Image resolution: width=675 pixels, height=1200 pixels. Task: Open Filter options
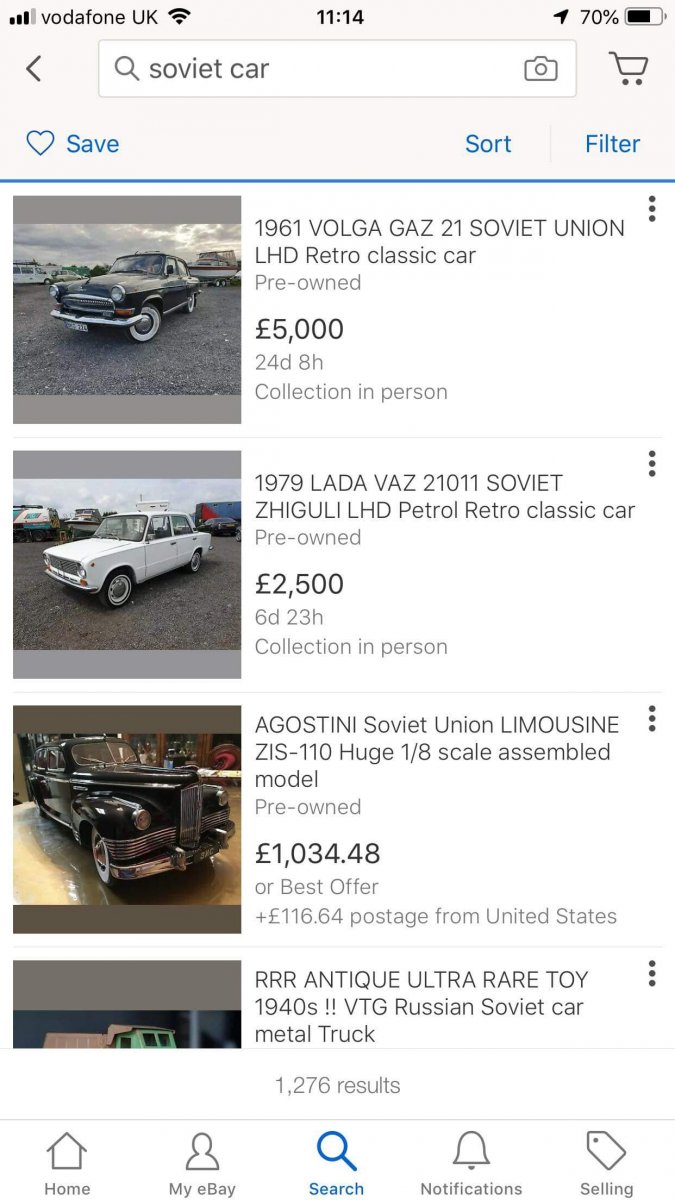[x=612, y=144]
